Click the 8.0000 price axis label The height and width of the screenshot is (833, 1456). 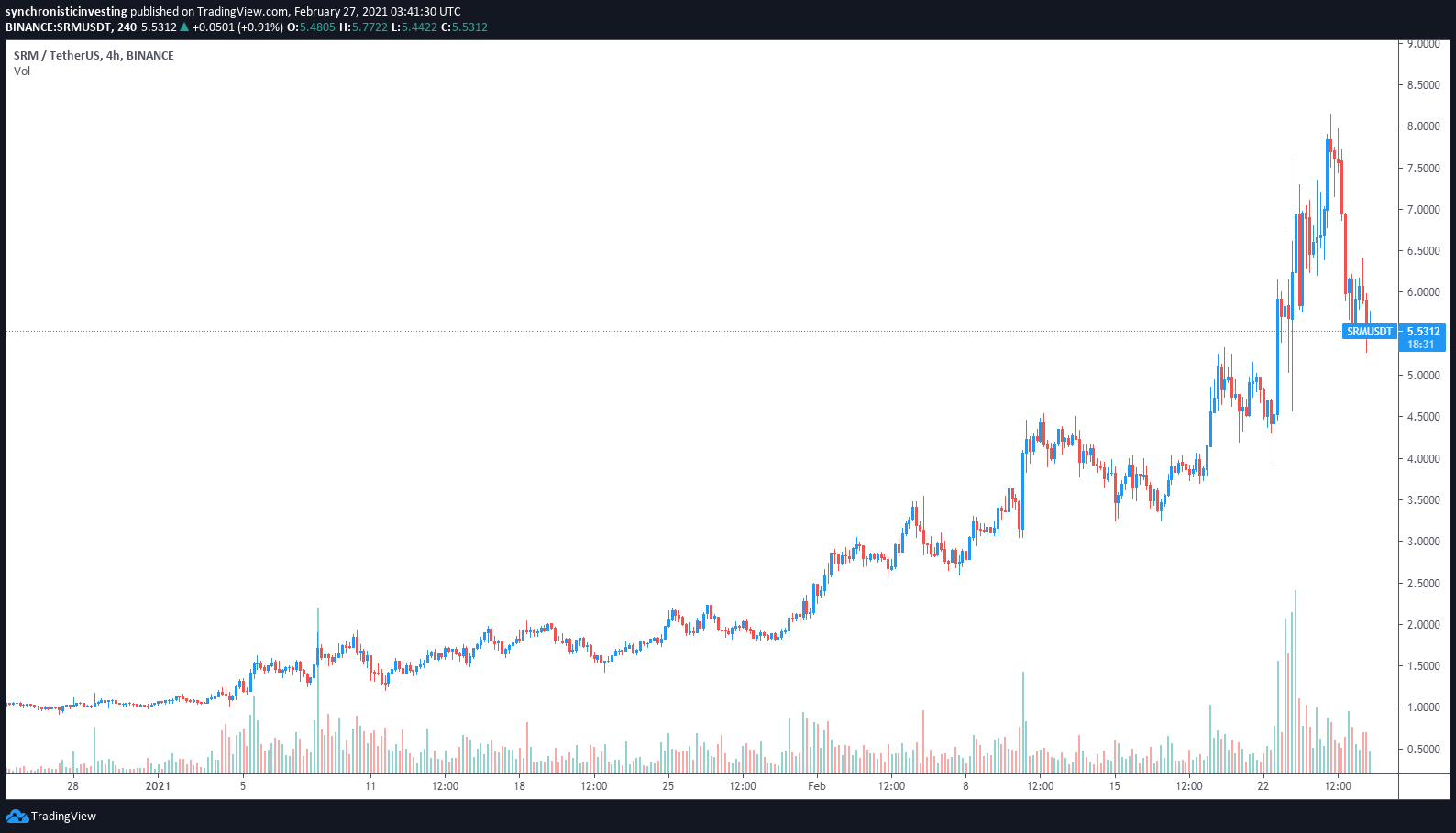click(x=1423, y=126)
